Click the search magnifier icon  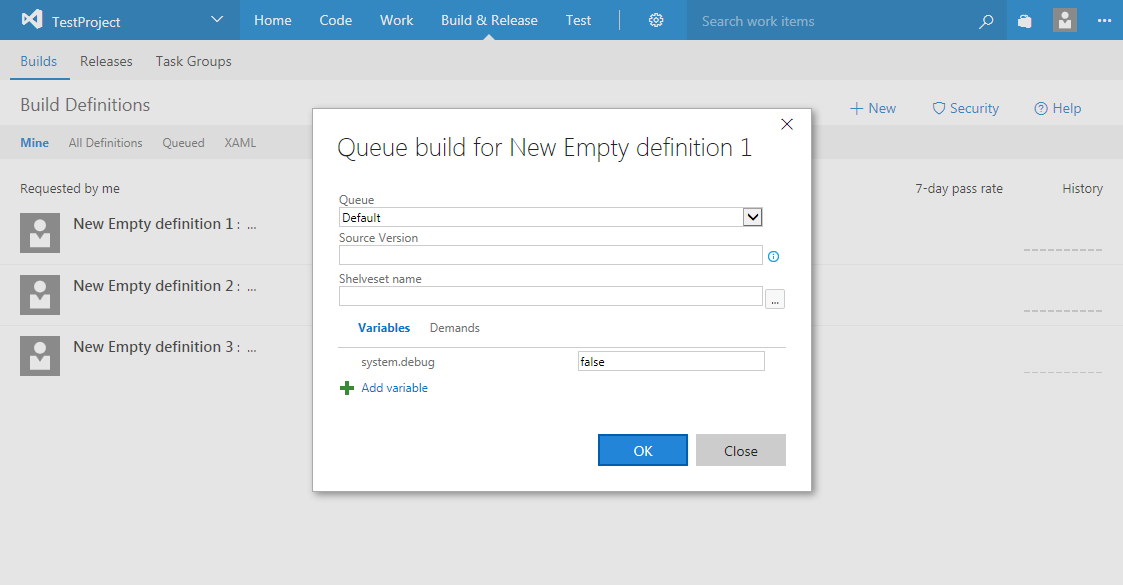(986, 21)
